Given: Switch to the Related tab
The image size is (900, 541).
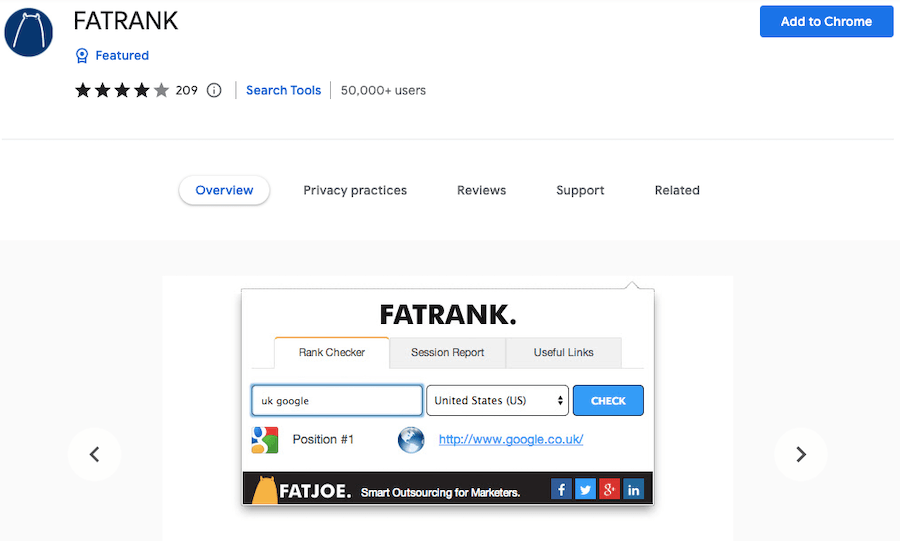Looking at the screenshot, I should (677, 190).
